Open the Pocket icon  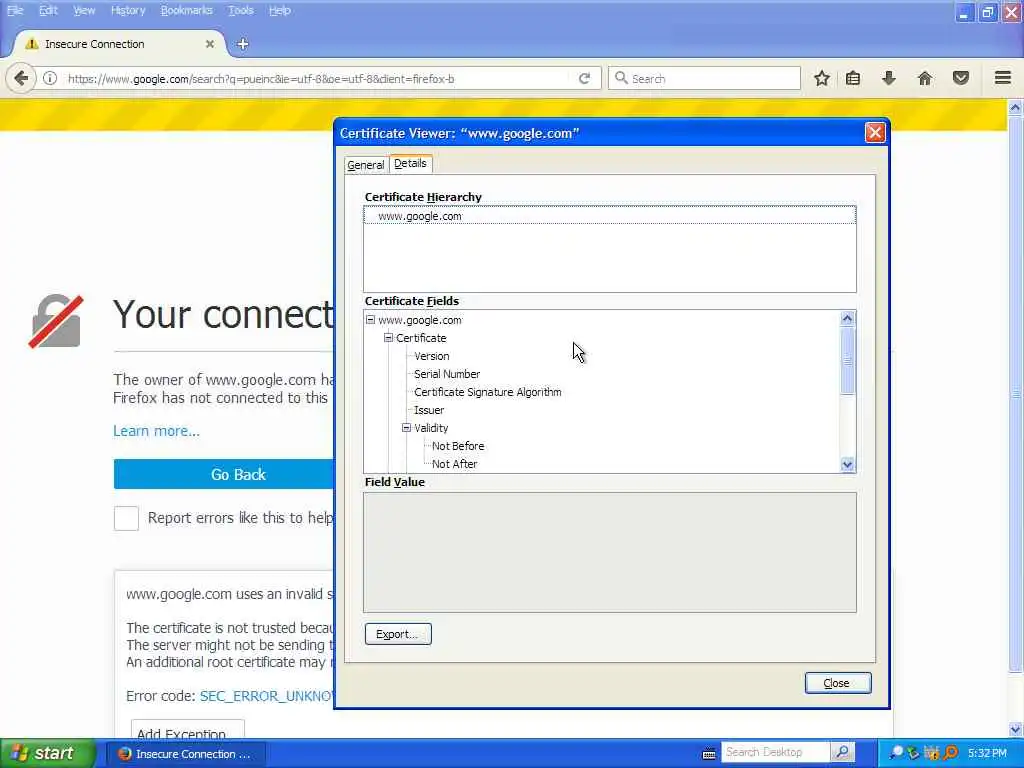[x=961, y=78]
